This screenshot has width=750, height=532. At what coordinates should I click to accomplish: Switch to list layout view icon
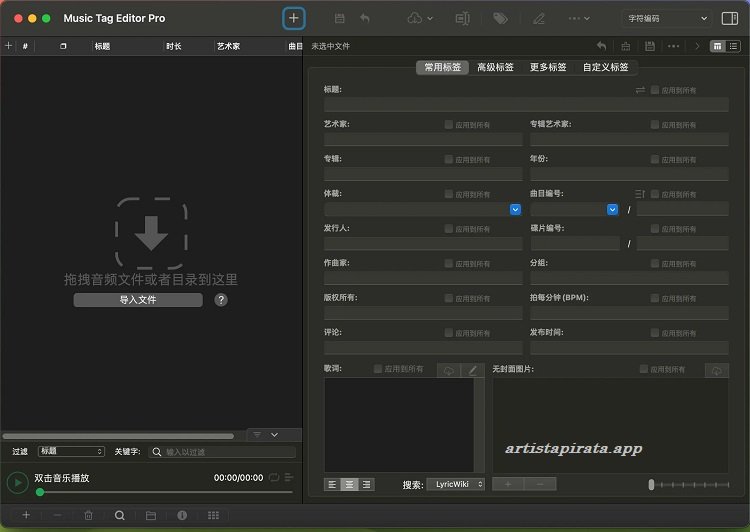point(733,46)
